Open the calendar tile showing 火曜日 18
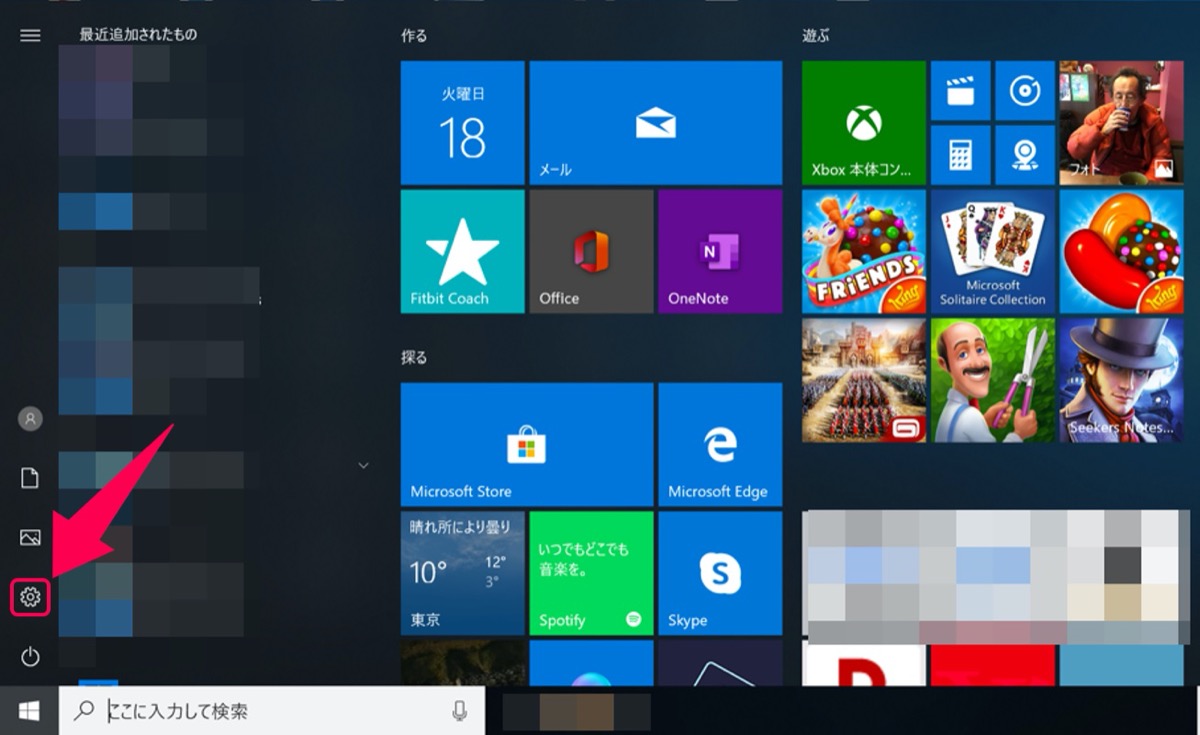 (463, 123)
